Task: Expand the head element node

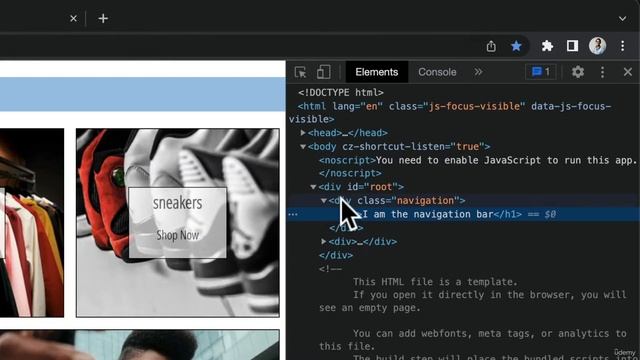Action: click(303, 133)
